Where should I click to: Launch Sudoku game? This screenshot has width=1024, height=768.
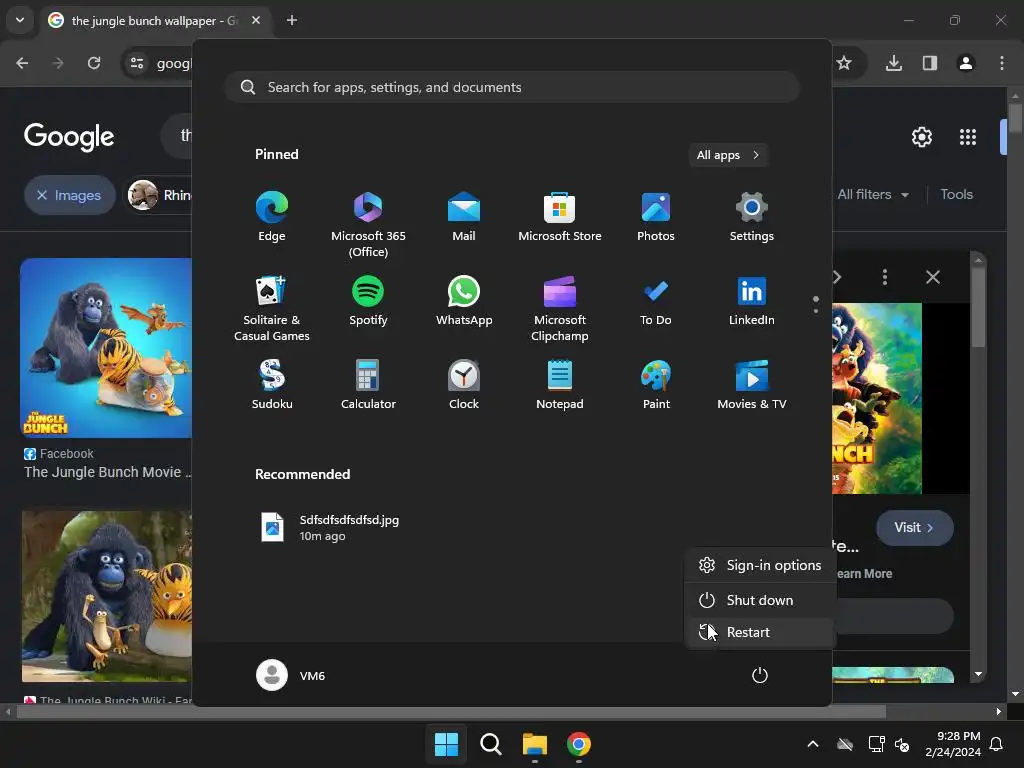coord(272,385)
